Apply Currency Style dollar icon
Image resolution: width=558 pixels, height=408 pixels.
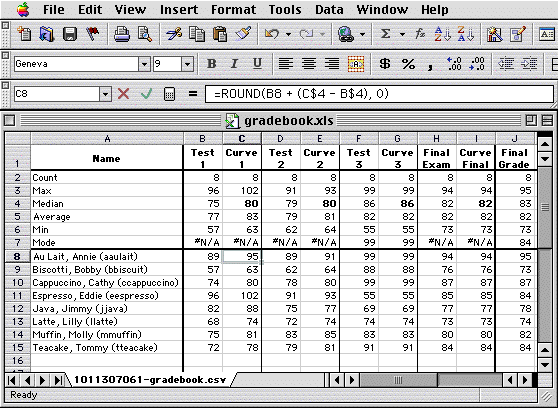(x=385, y=64)
